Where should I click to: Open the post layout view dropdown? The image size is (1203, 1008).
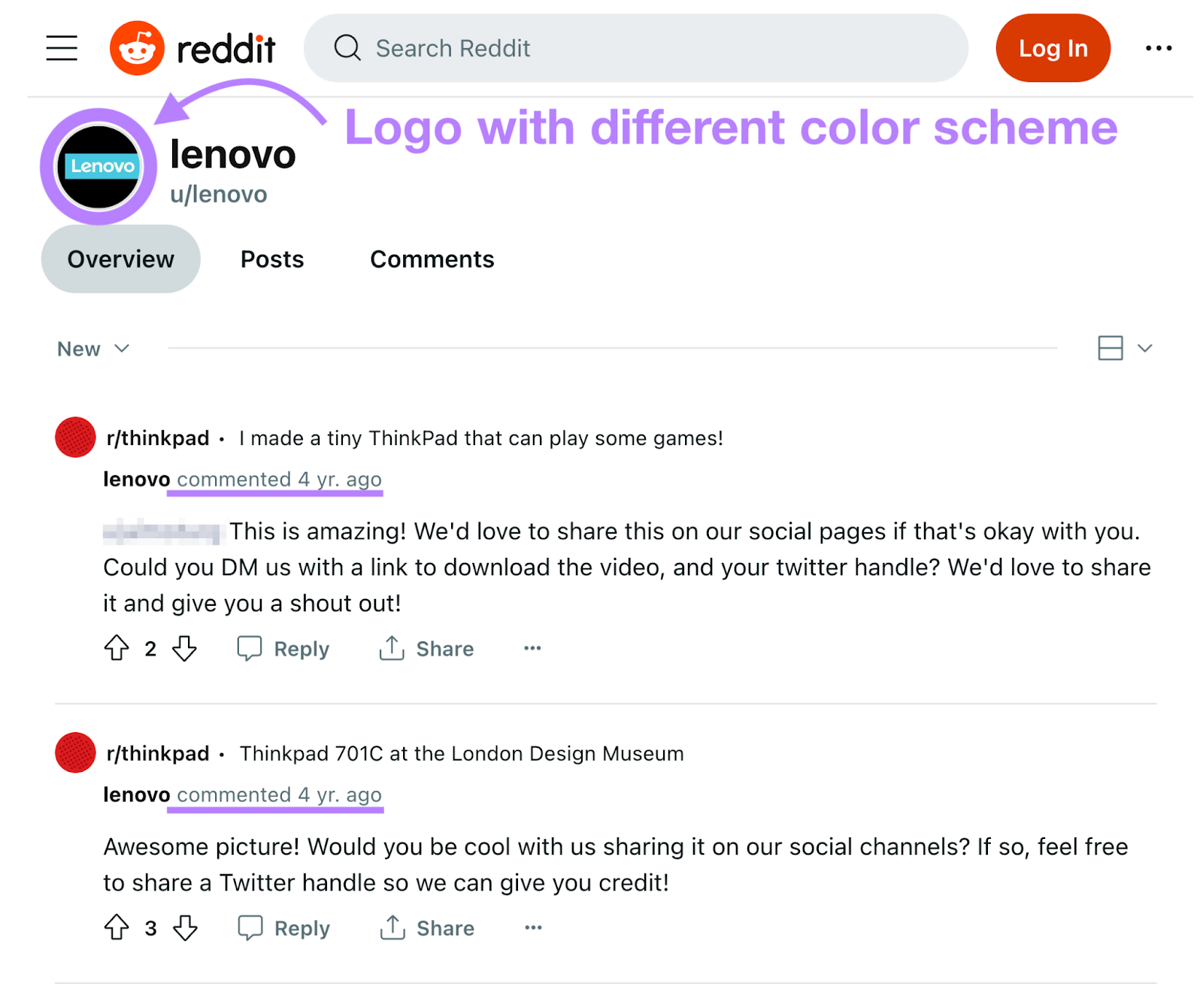[1110, 348]
